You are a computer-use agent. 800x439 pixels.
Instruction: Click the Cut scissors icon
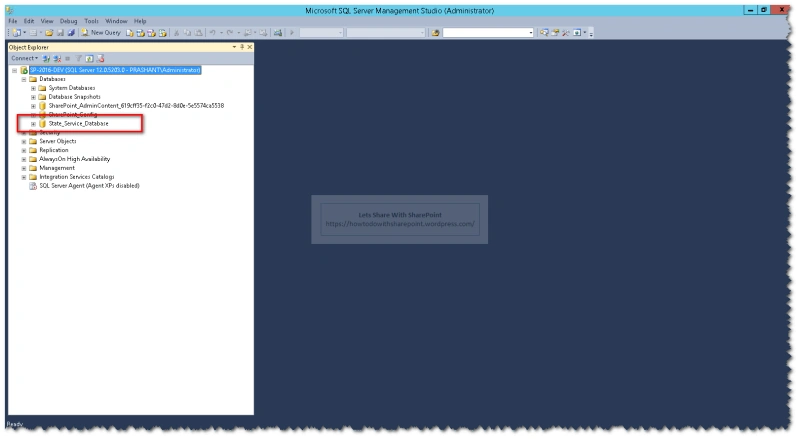(x=177, y=33)
